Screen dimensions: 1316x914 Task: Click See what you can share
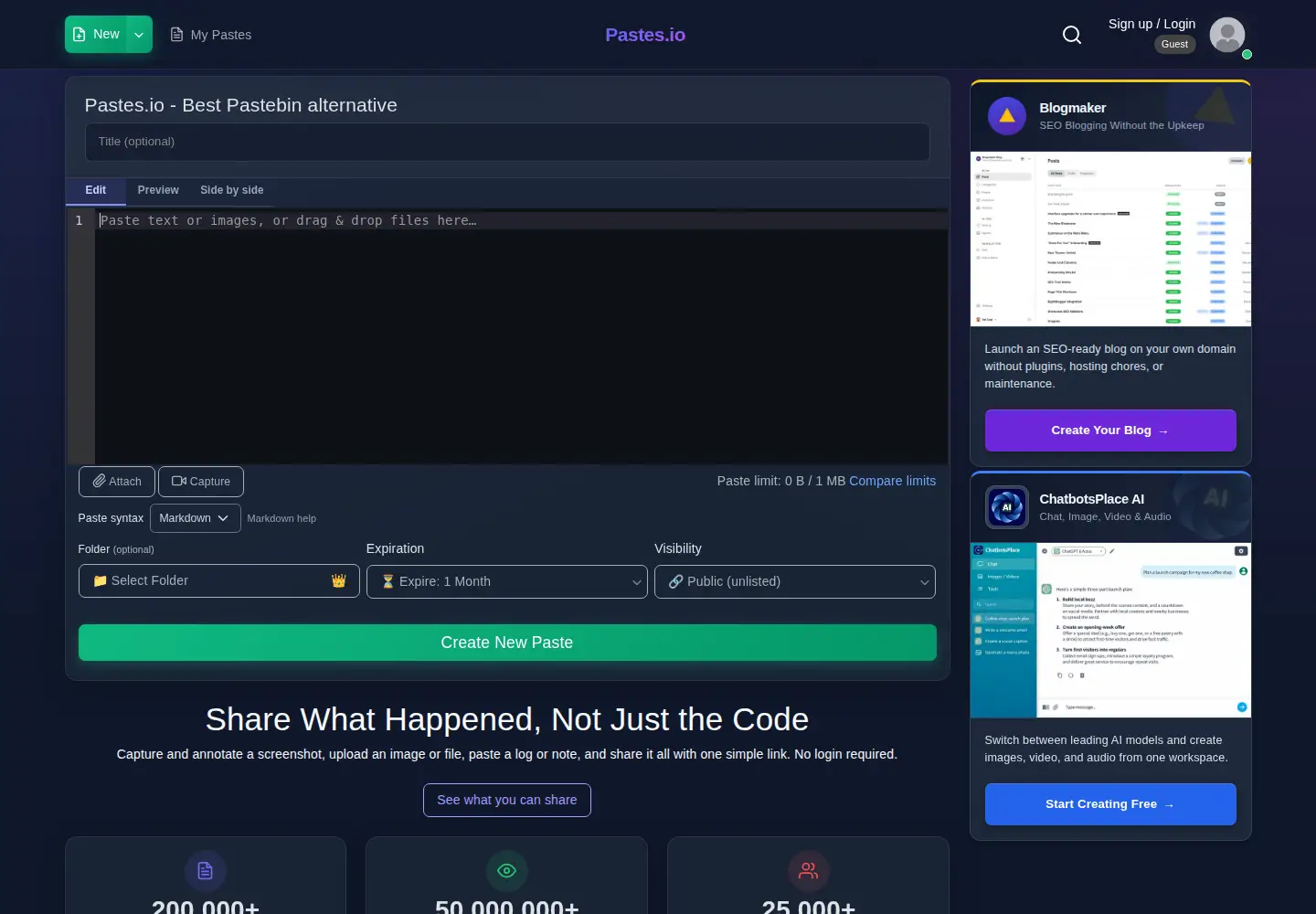(x=507, y=801)
